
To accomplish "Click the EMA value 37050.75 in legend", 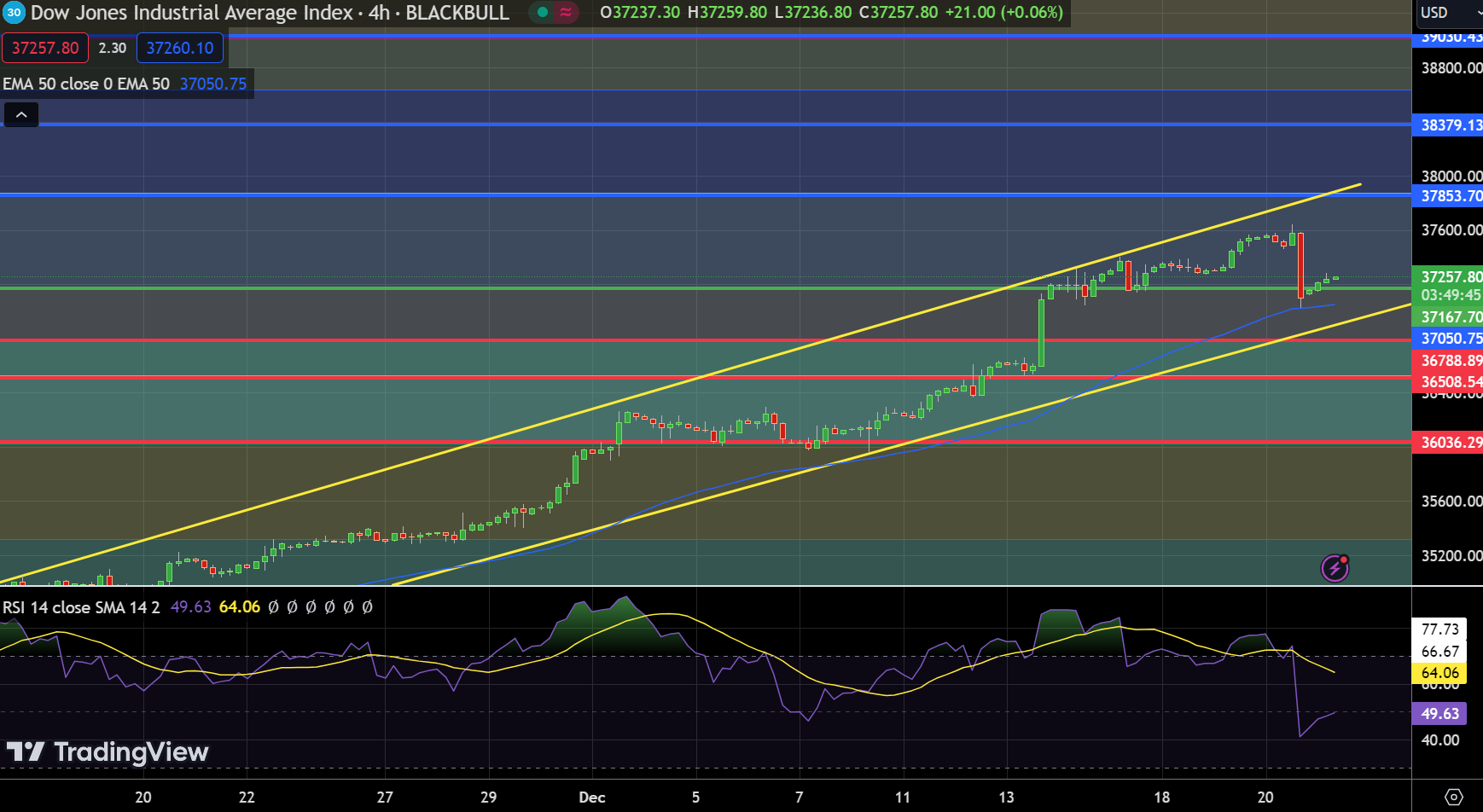I will tap(213, 84).
